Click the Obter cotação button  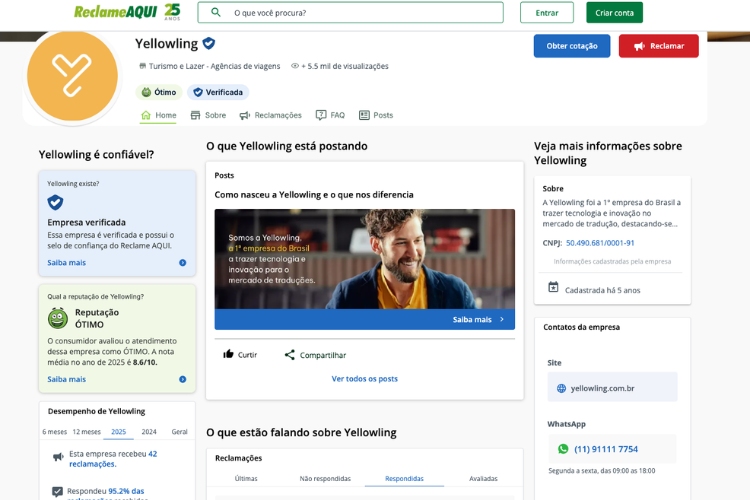[572, 46]
